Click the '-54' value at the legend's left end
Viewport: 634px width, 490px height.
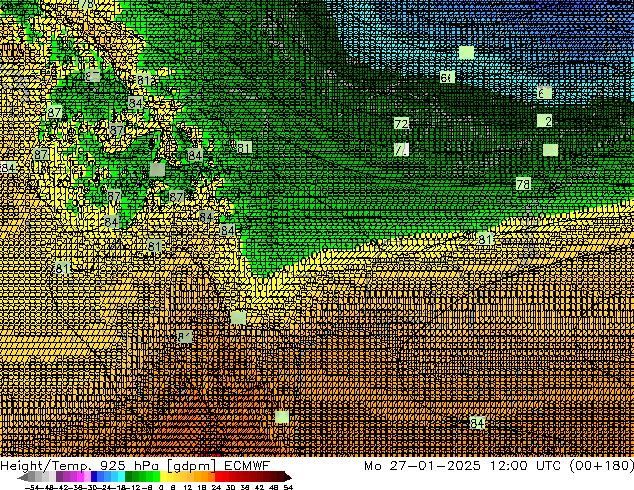coord(32,488)
